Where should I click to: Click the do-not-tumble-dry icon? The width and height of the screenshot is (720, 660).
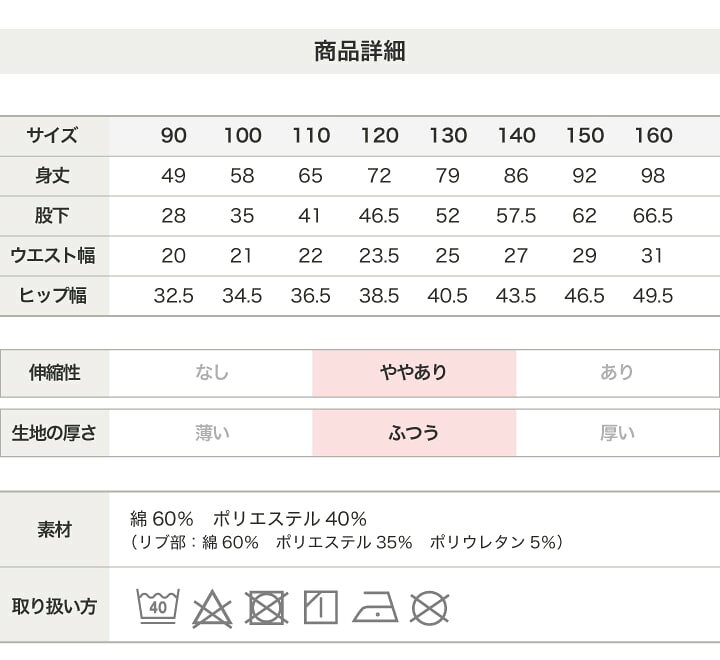point(267,607)
